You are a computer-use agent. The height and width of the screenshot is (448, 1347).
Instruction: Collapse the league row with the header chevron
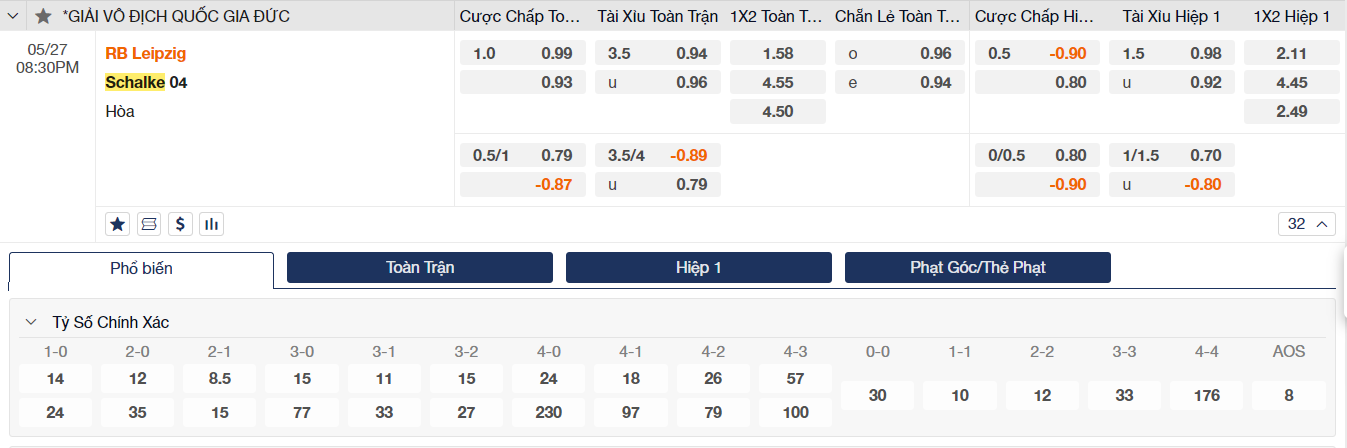(x=13, y=16)
